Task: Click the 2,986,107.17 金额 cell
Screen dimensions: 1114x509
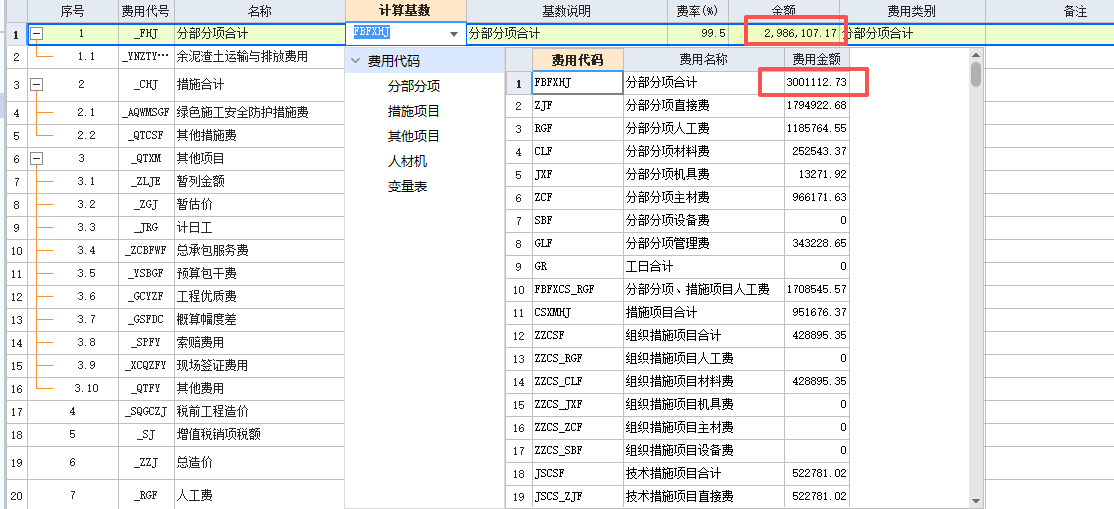Action: [x=784, y=33]
